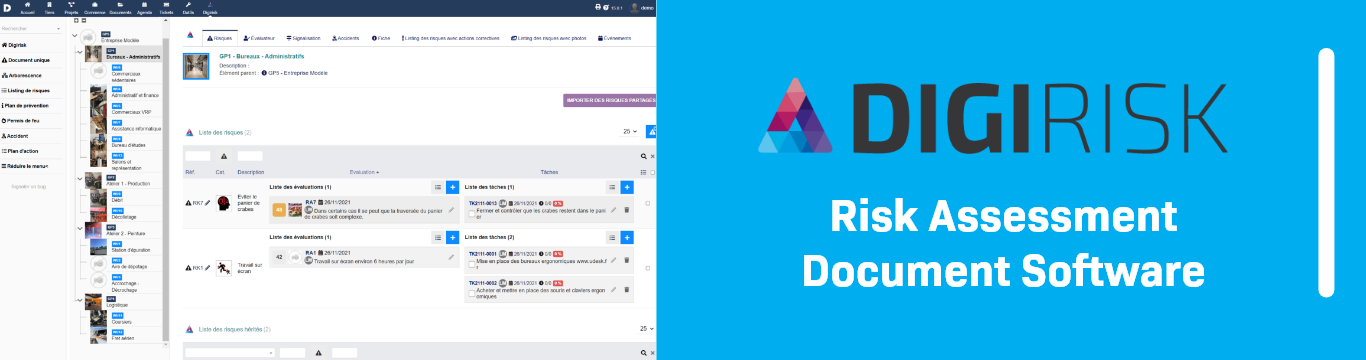This screenshot has width=1366, height=360.
Task: Switch to the Accidents tab
Action: [x=345, y=37]
